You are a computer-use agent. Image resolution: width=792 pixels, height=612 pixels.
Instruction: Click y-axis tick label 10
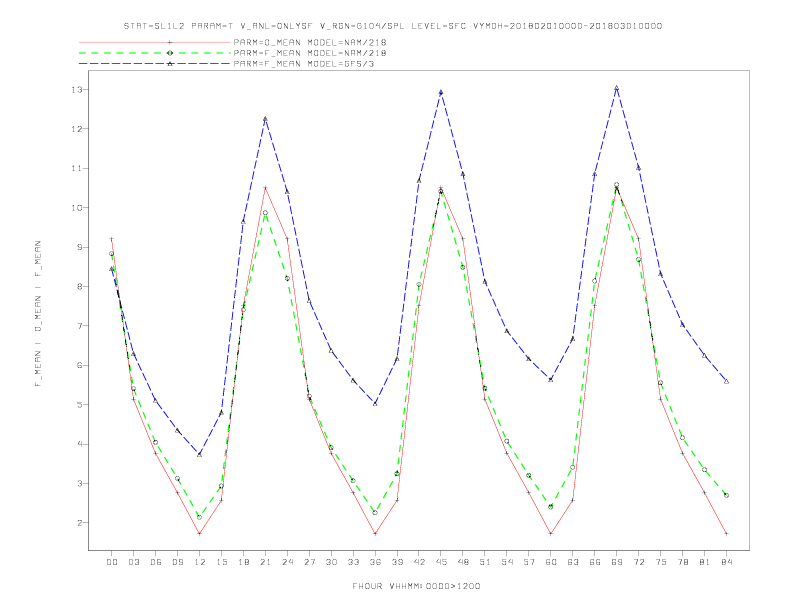pyautogui.click(x=77, y=208)
